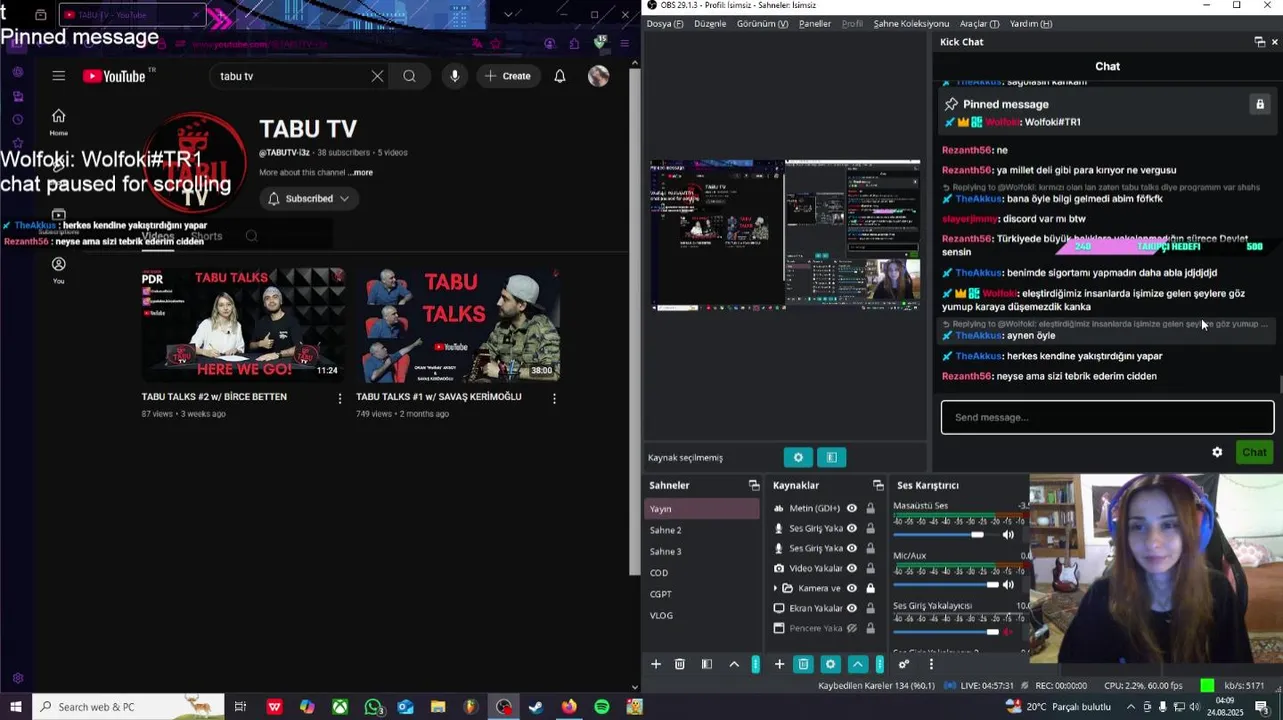Adjust the Ses Giriş Yakalayıcısı volume slider
Viewport: 1283px width, 720px height.
tap(945, 632)
